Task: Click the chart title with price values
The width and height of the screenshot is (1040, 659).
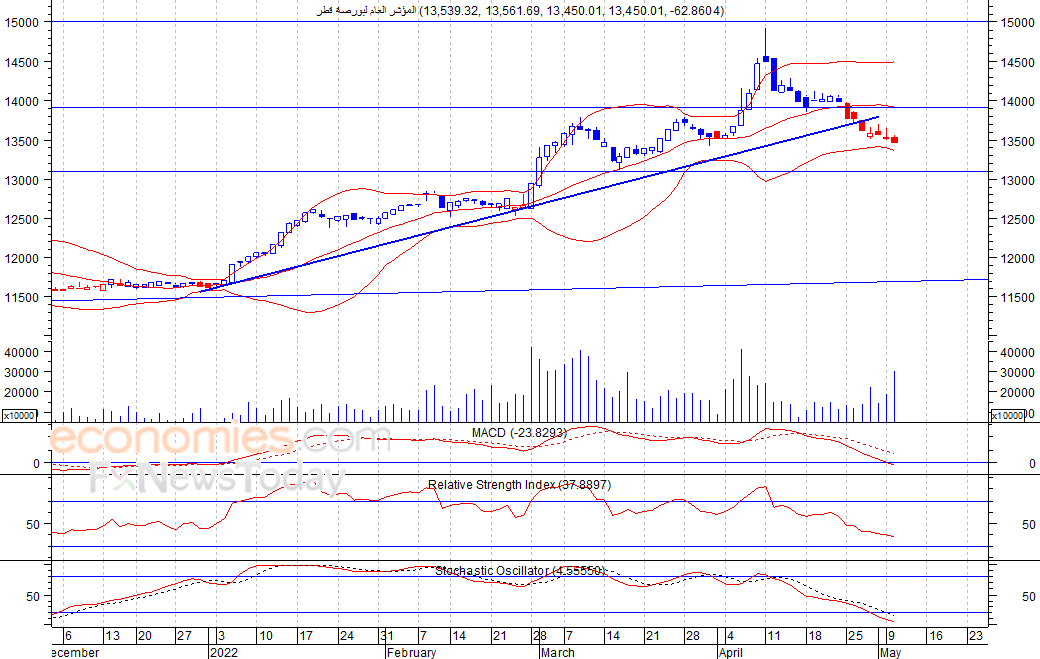Action: coord(519,11)
